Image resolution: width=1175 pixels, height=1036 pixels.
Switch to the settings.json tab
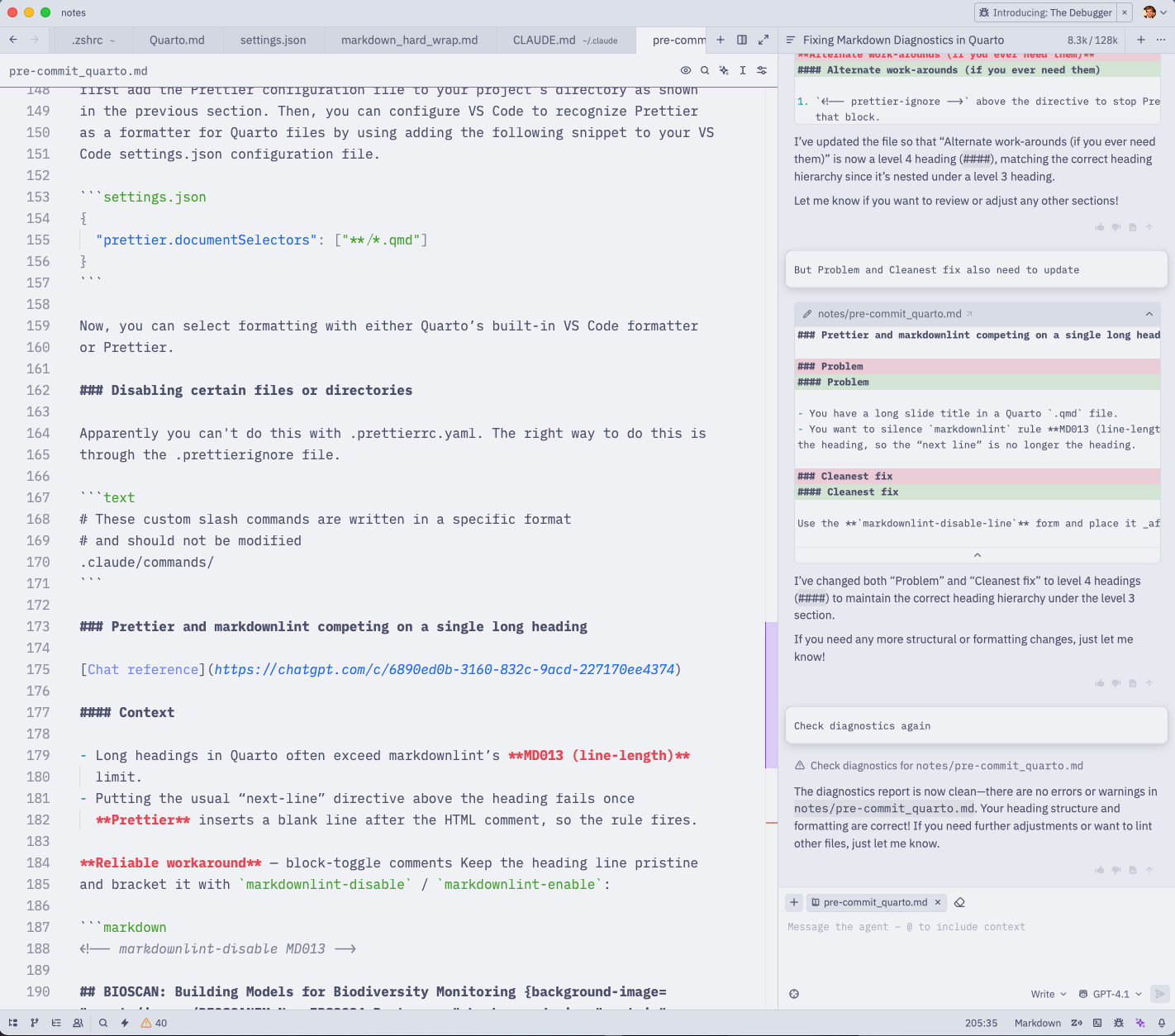pyautogui.click(x=273, y=40)
